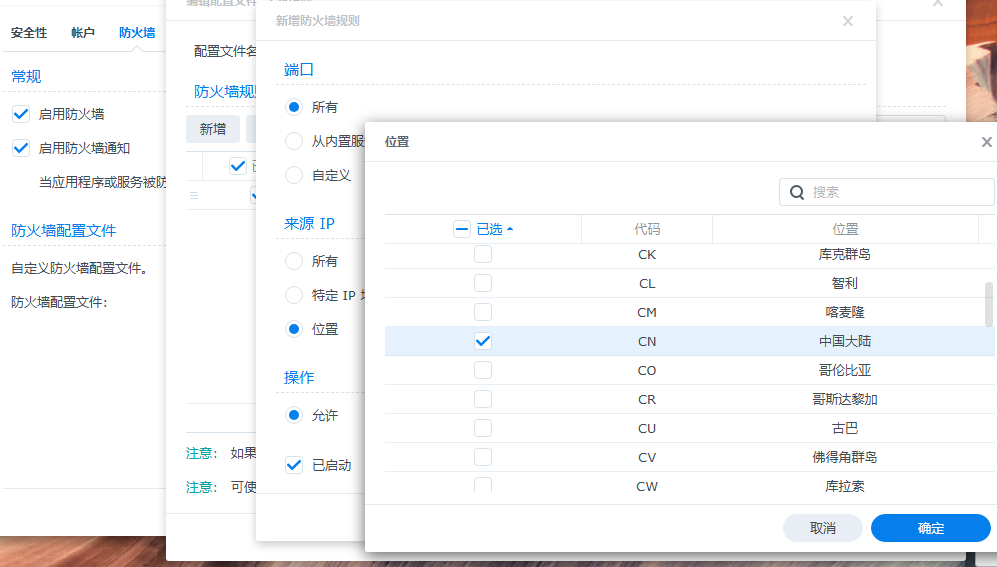Close the 位置 dialog with X
This screenshot has width=997, height=567.
pos(986,142)
